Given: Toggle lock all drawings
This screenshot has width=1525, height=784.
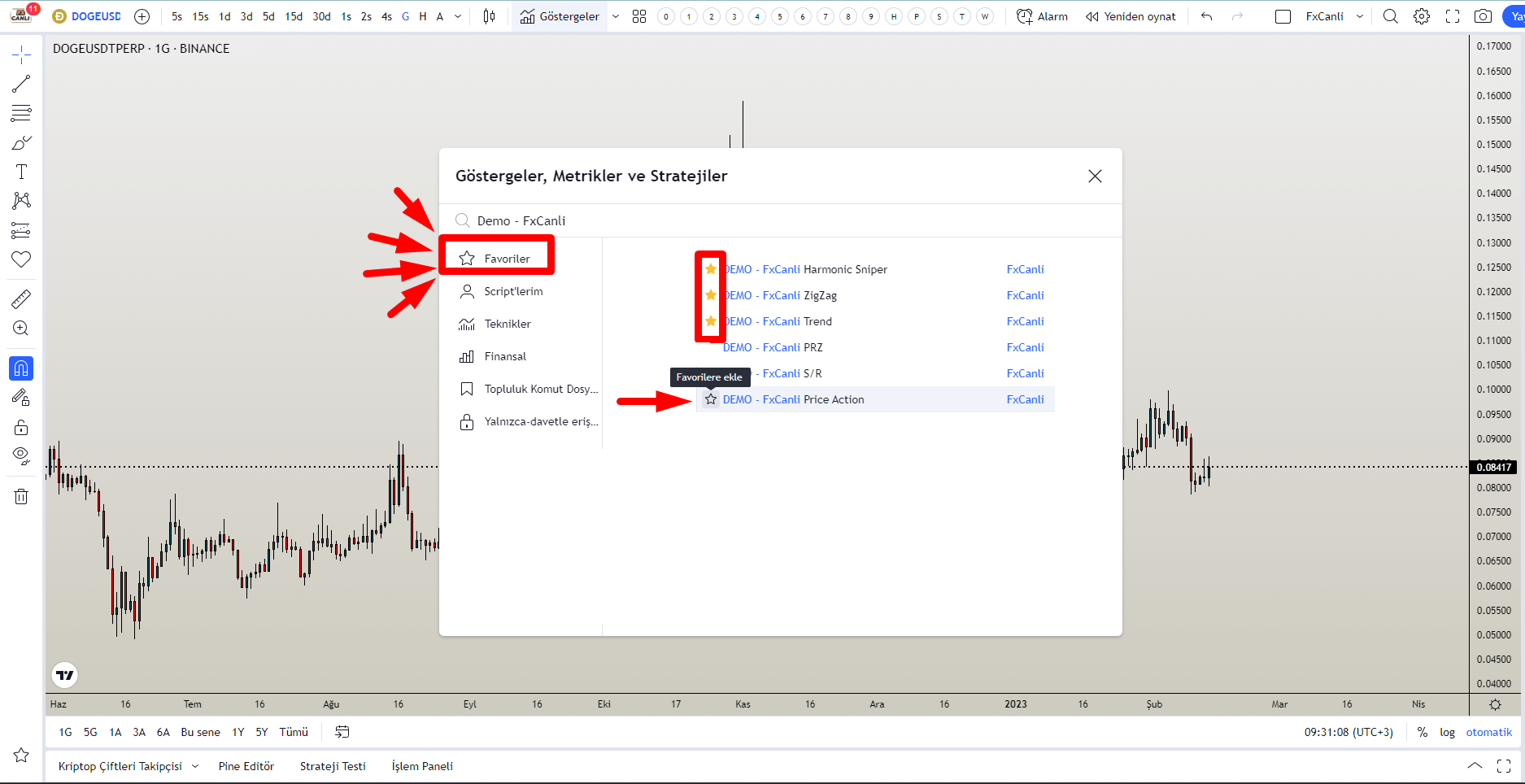Looking at the screenshot, I should (x=21, y=427).
